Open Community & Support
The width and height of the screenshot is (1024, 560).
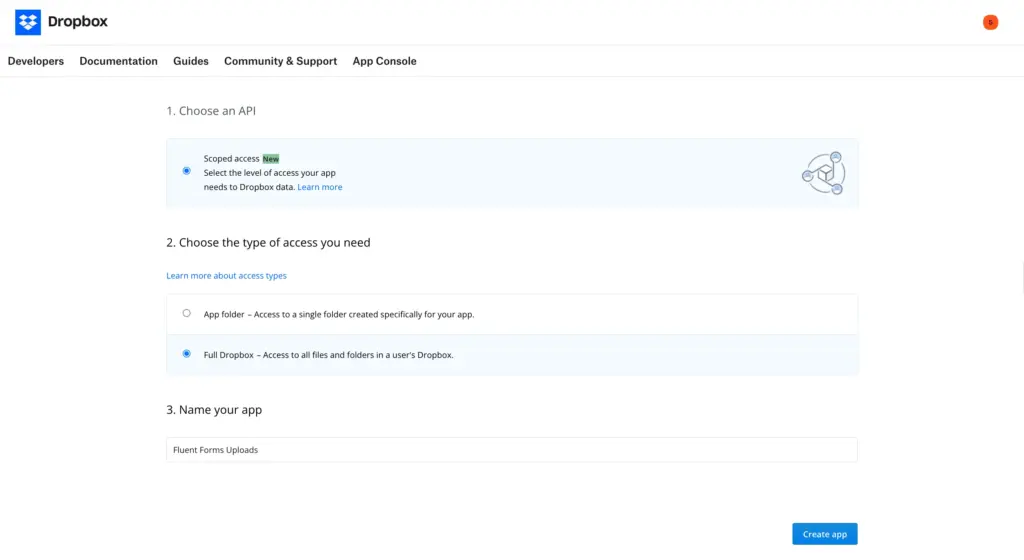280,61
